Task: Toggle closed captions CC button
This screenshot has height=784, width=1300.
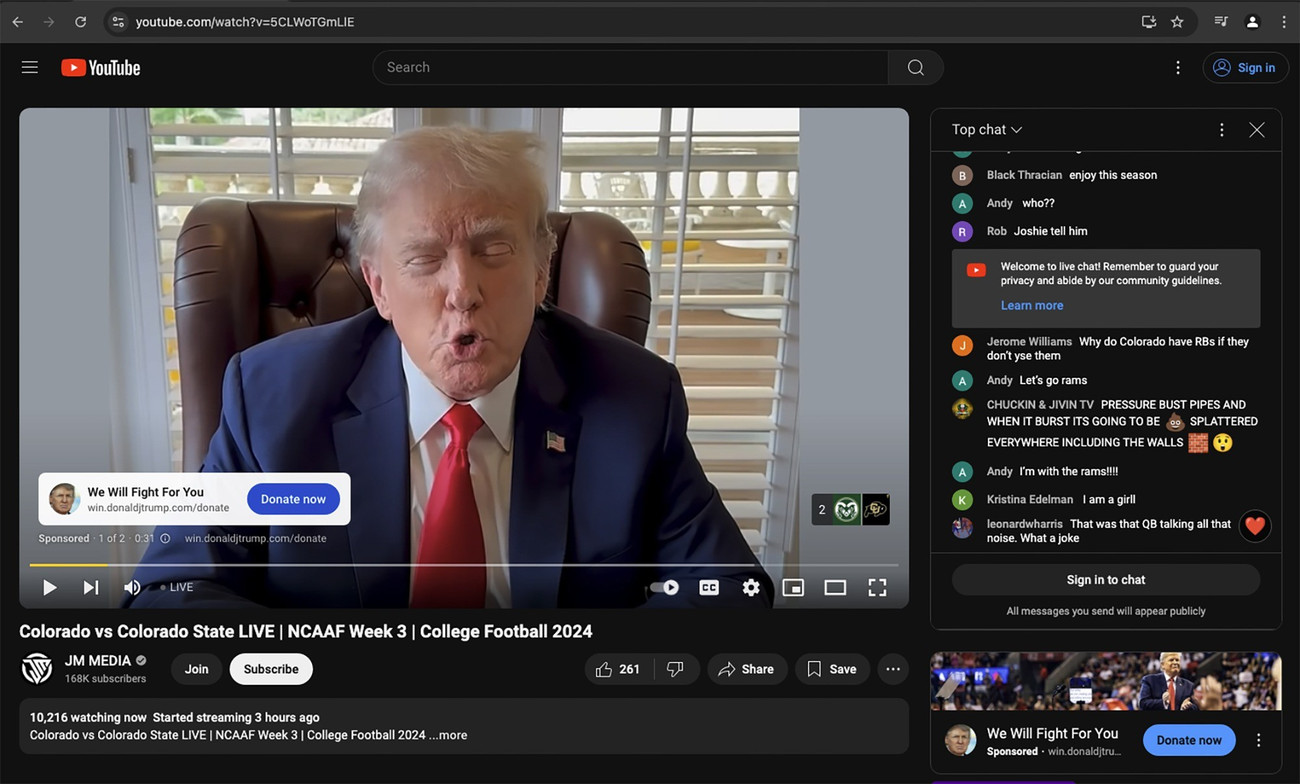Action: pyautogui.click(x=709, y=588)
